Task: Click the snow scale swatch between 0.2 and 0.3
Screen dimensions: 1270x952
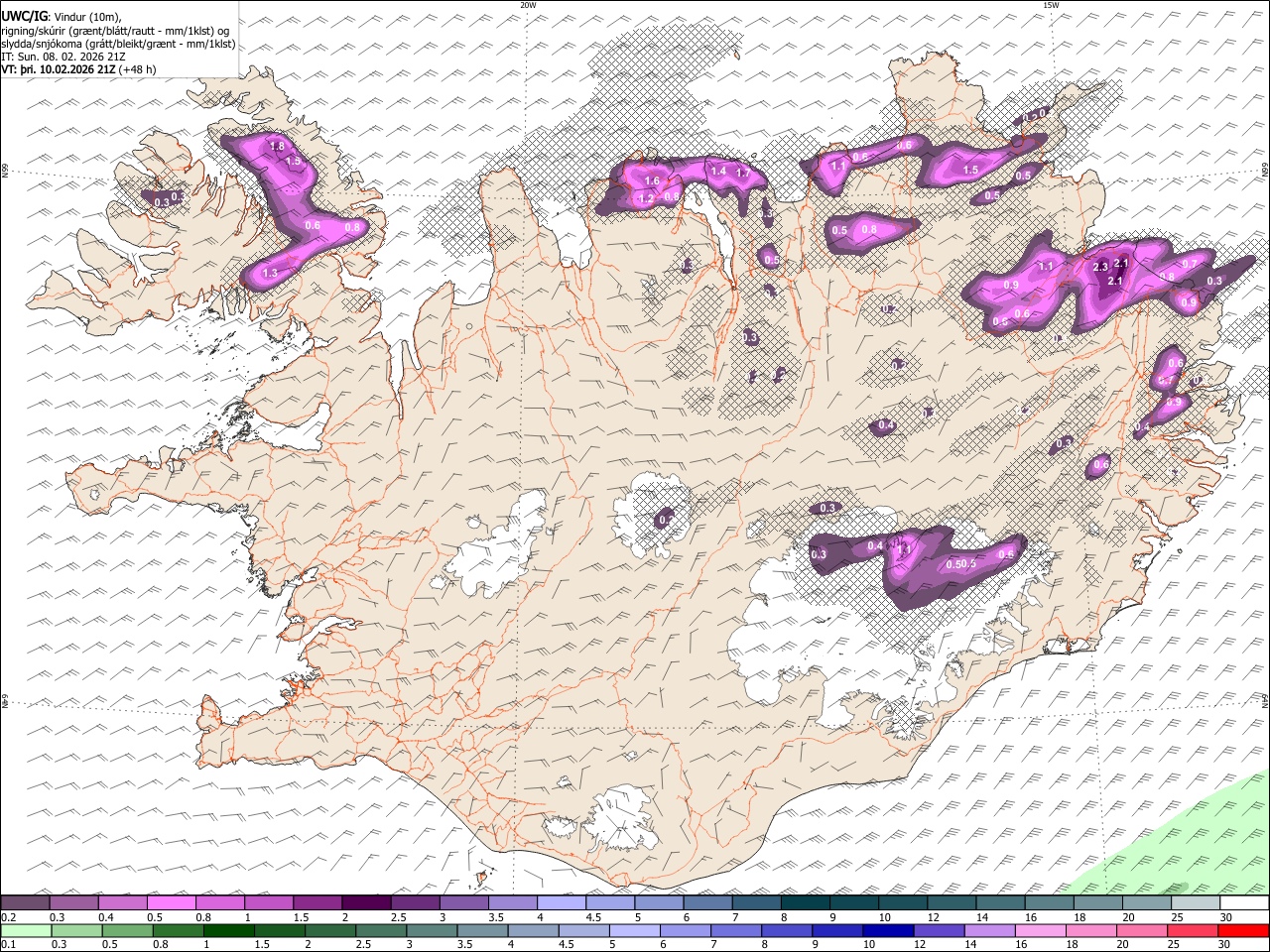Action: [26, 903]
